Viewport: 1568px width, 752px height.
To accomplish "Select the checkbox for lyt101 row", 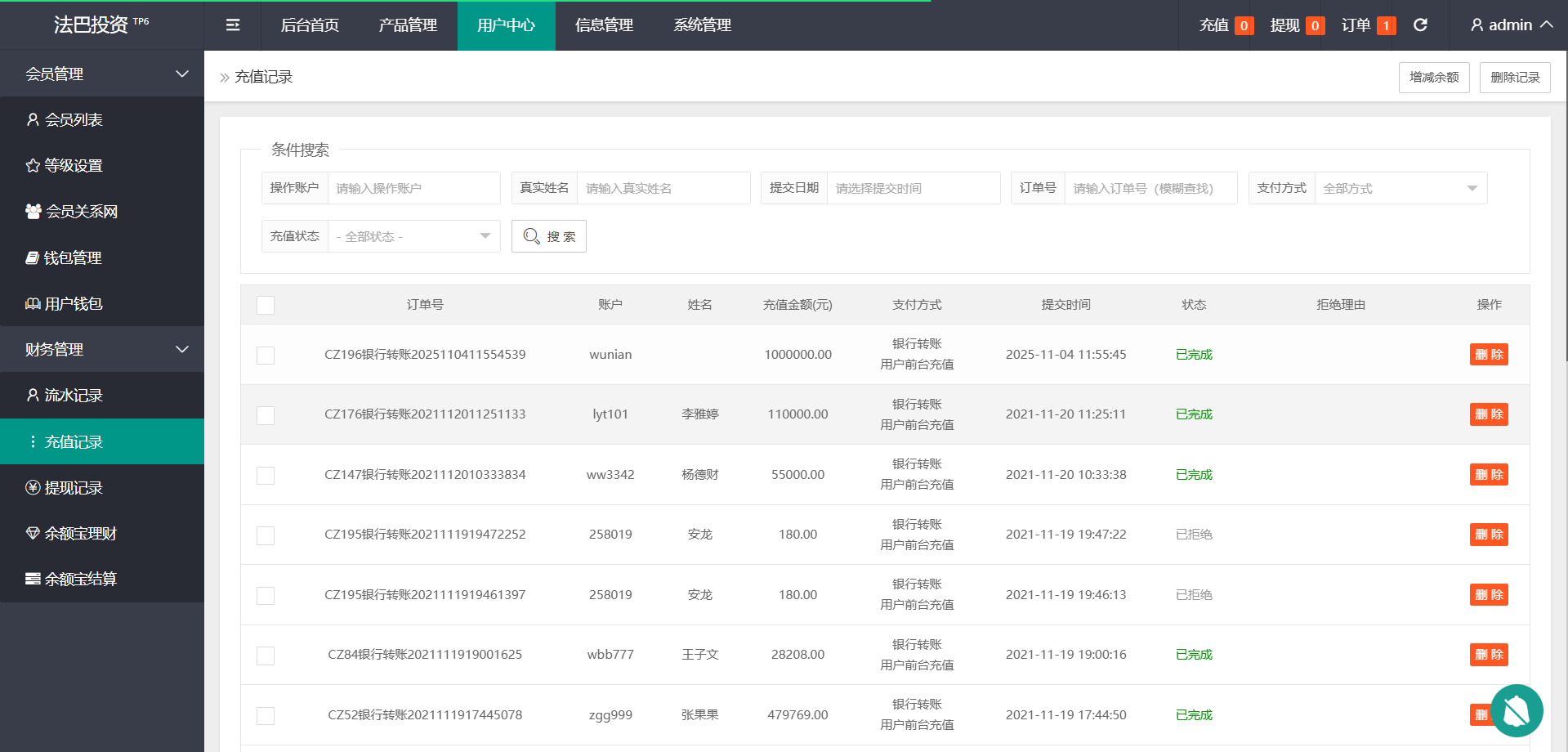I will (266, 415).
